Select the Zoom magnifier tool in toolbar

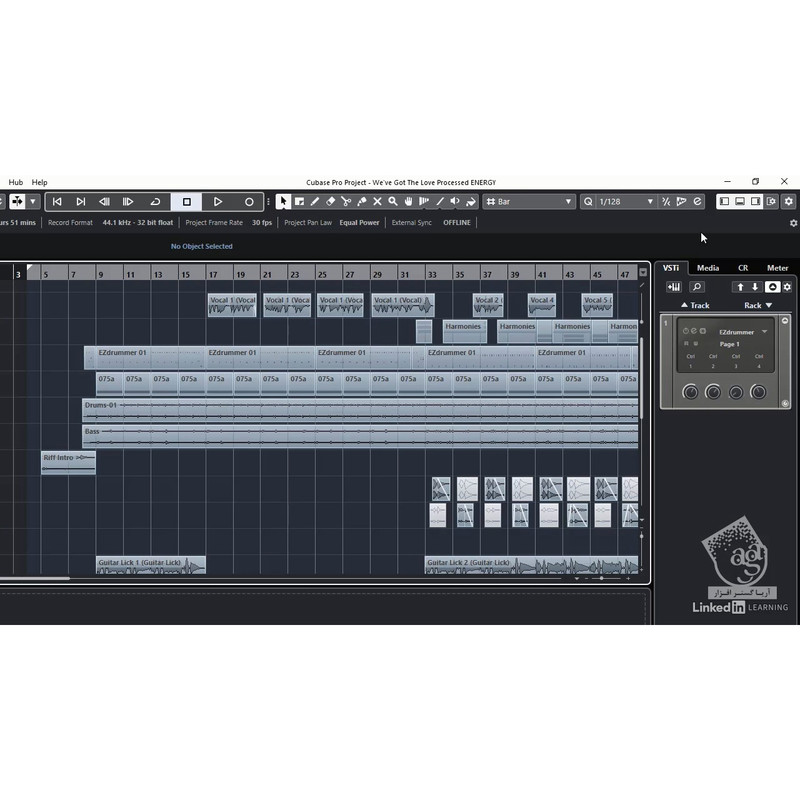(393, 202)
